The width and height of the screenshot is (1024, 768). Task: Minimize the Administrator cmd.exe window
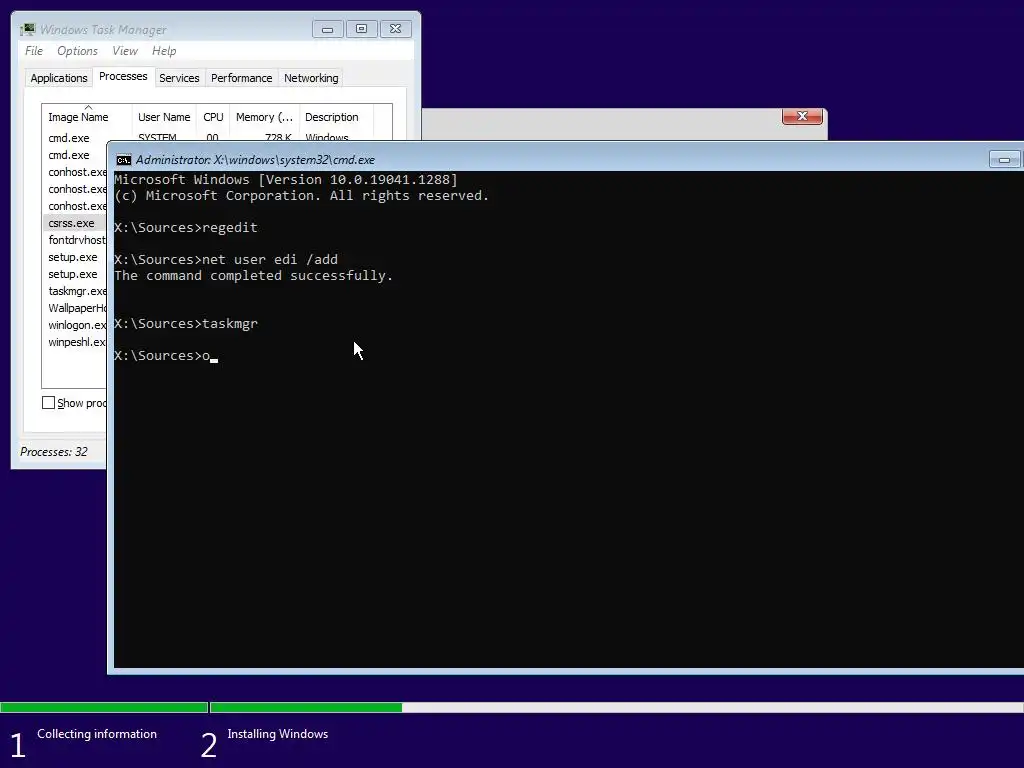point(1004,160)
